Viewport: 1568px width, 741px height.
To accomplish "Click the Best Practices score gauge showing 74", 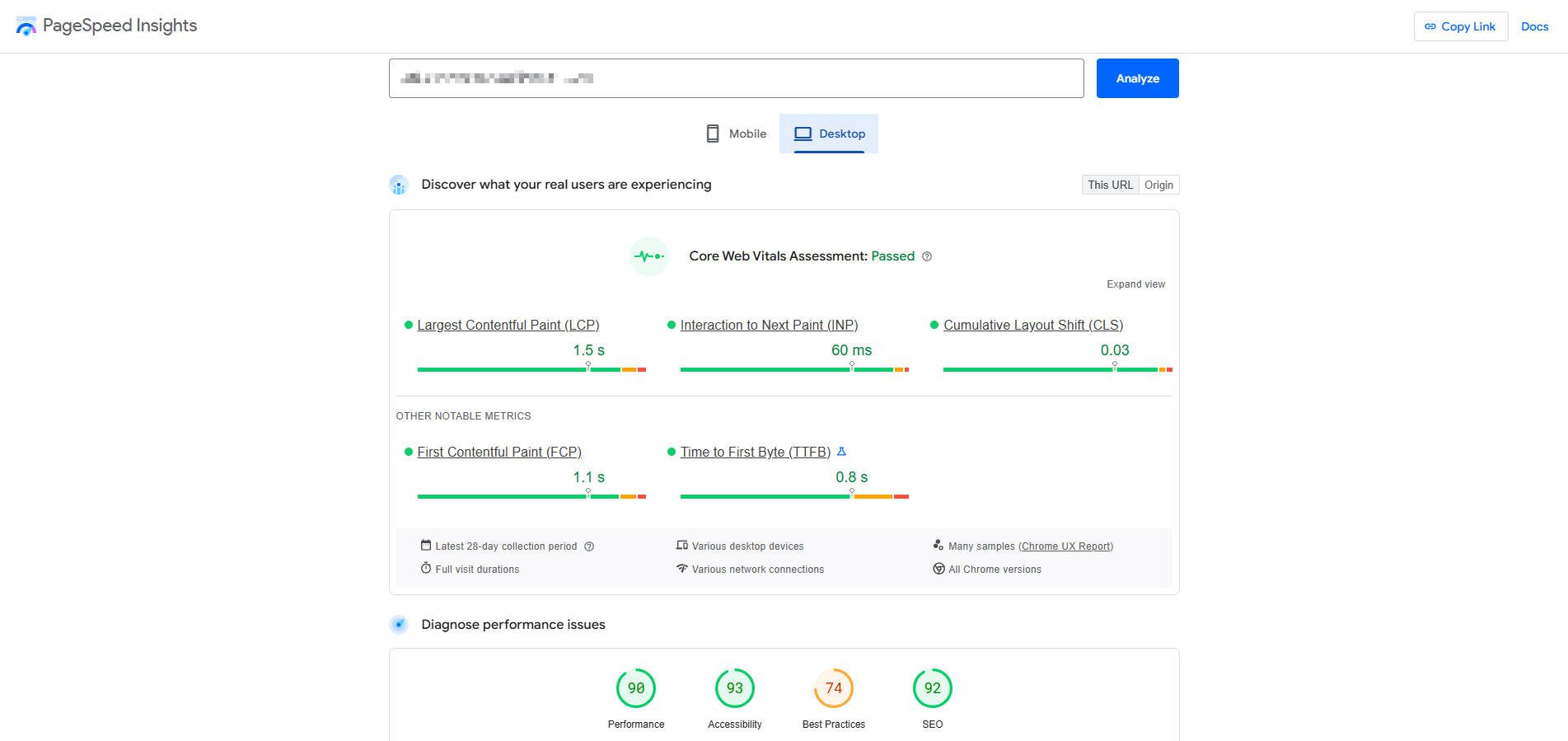I will click(834, 688).
